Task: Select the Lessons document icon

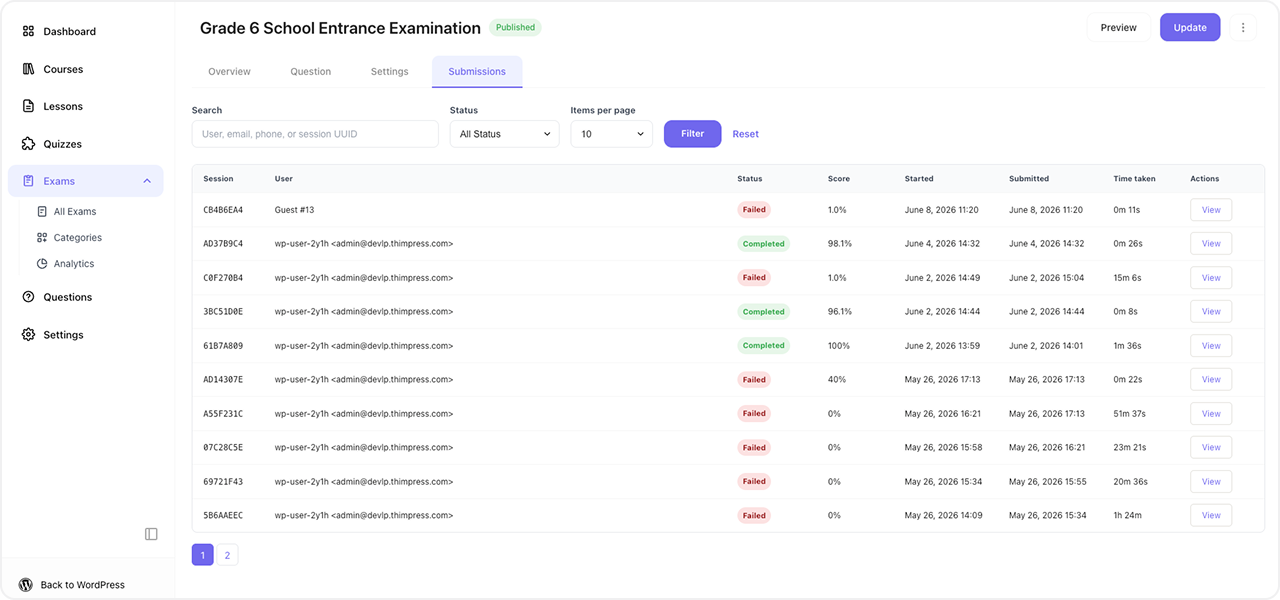Action: pyautogui.click(x=28, y=106)
